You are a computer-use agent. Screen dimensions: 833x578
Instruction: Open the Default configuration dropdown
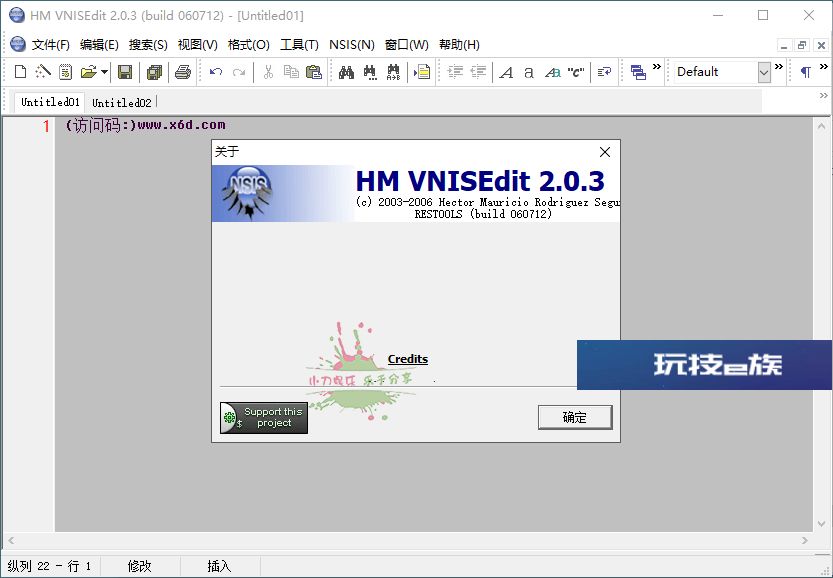click(x=764, y=72)
